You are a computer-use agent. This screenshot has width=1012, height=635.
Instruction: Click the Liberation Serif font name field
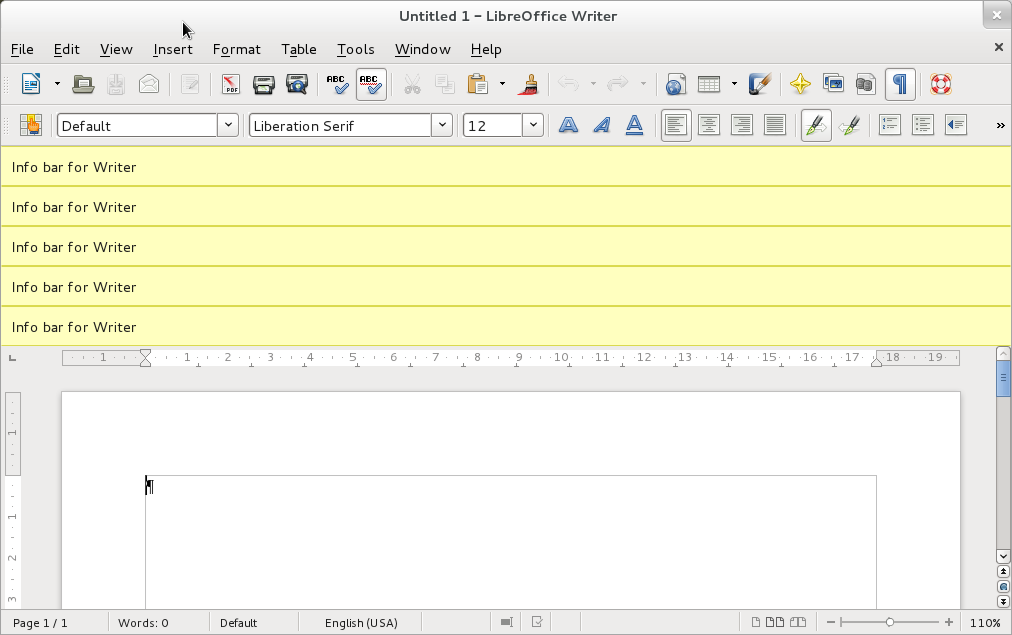[x=340, y=125]
